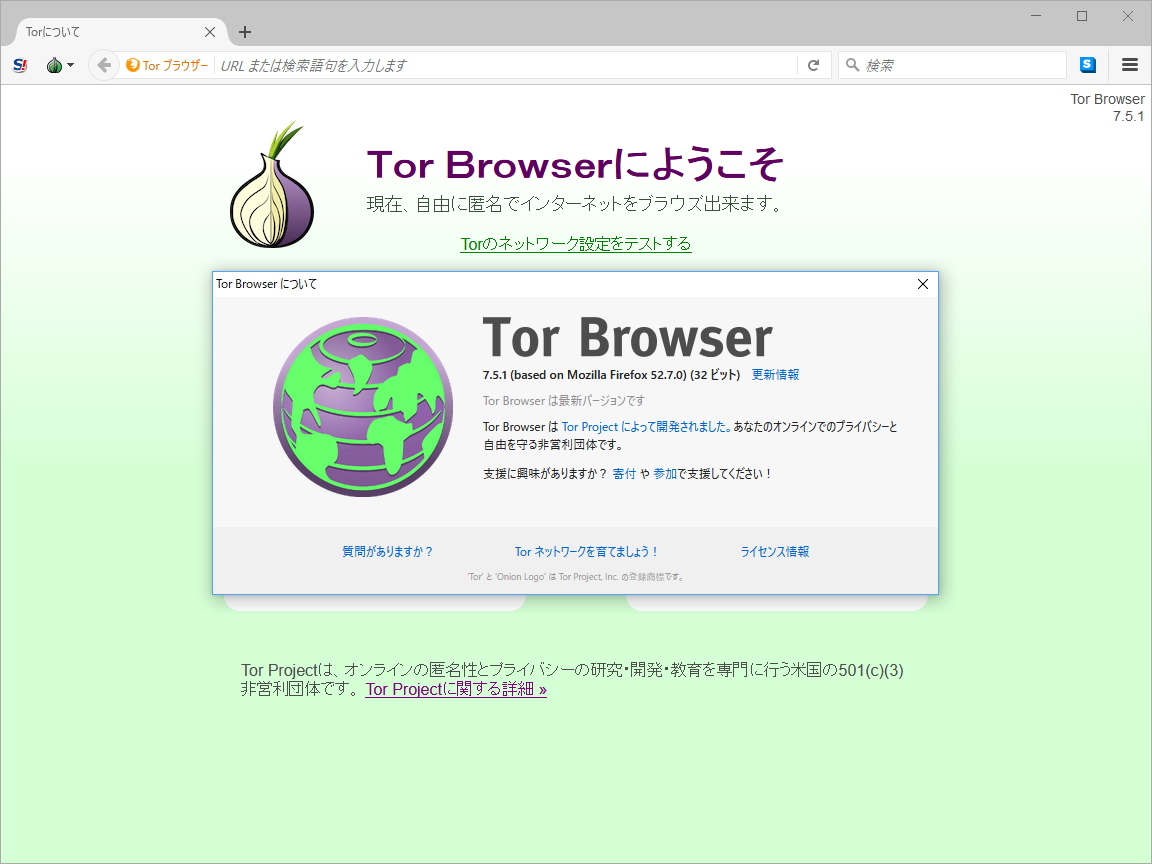
Task: Click the S! bookmark icon
Action: [19, 64]
